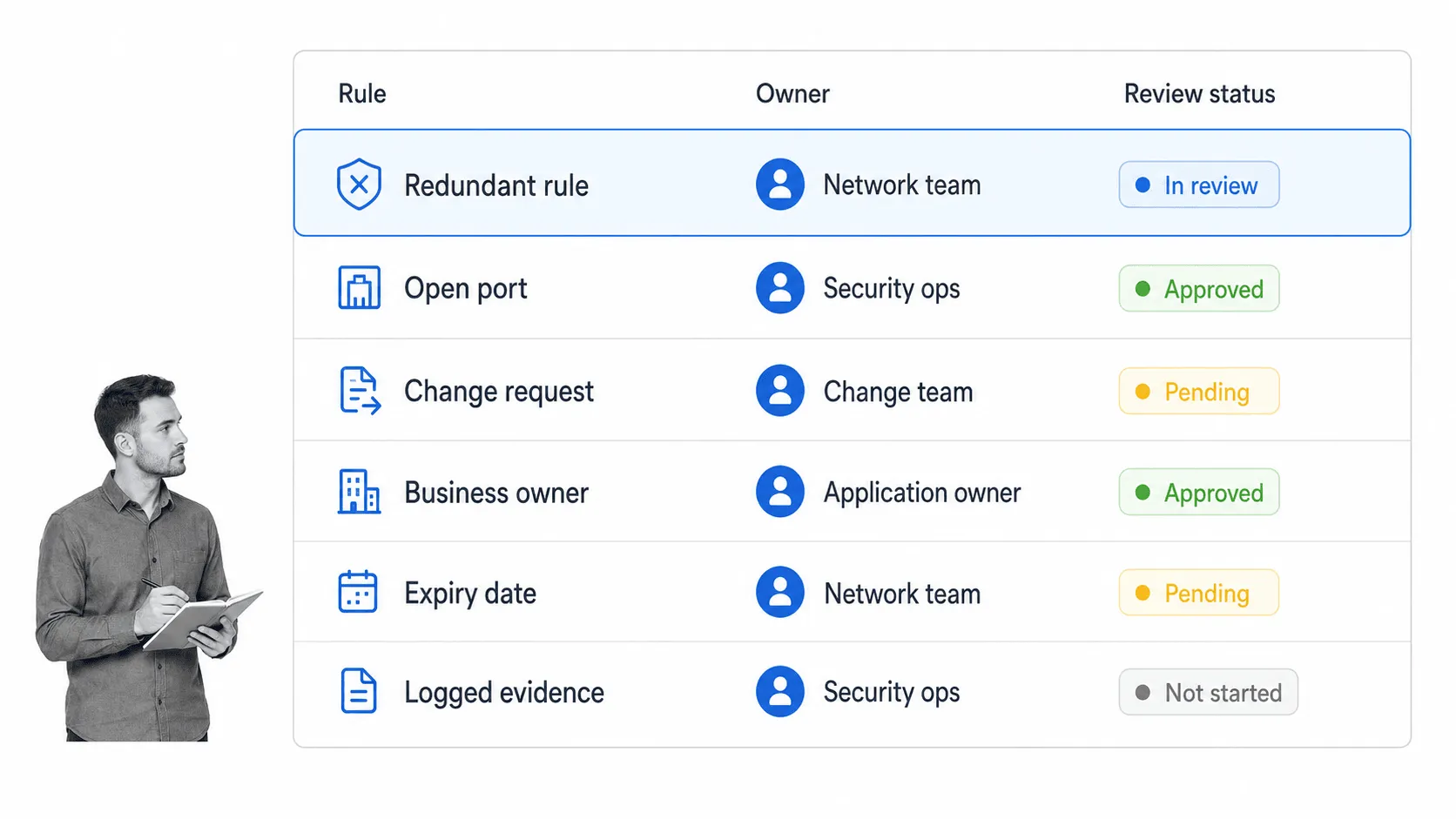Screen dimensions: 1456x819
Task: Click the shield icon beside Redundant rule
Action: click(x=359, y=185)
